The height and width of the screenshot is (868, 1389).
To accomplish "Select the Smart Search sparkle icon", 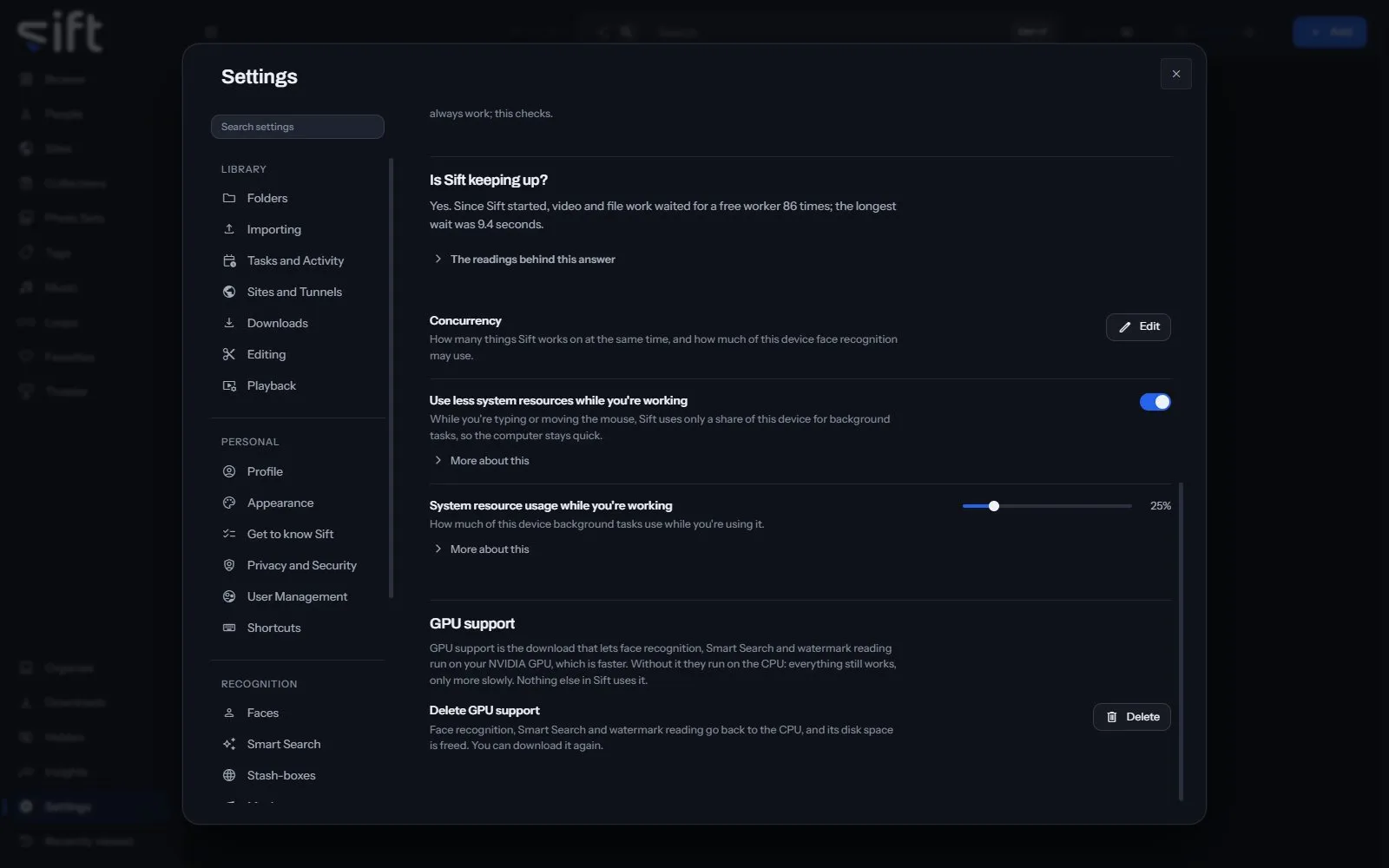I will pos(229,744).
